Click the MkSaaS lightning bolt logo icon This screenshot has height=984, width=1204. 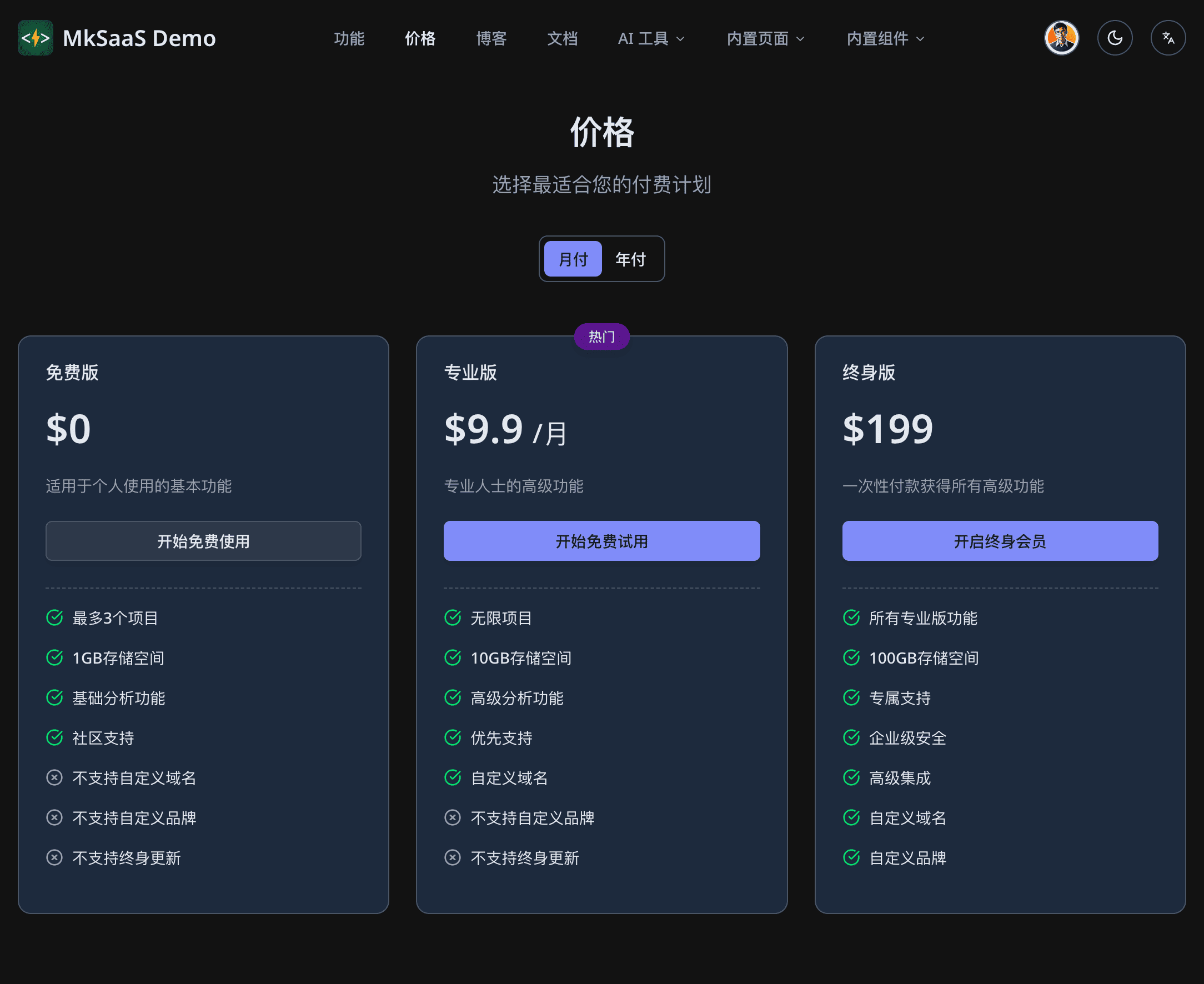coord(35,38)
